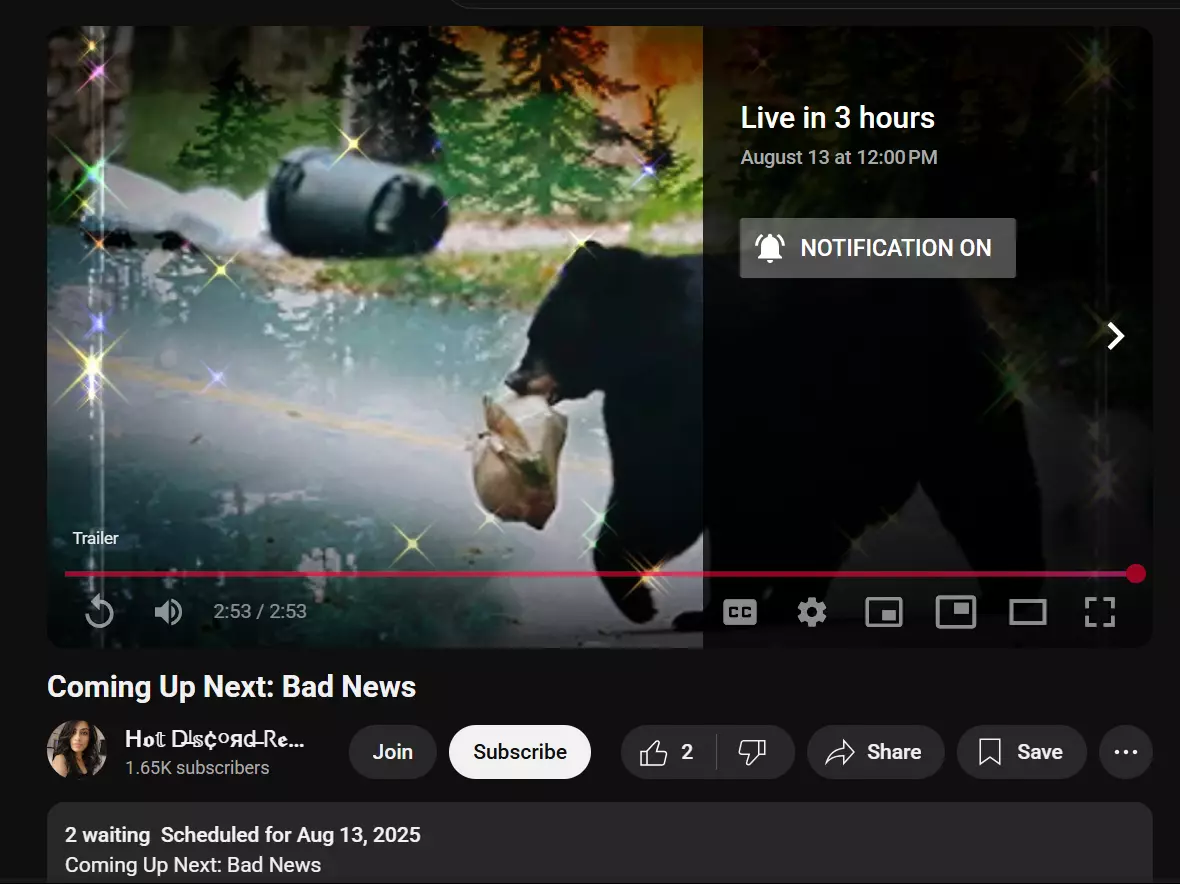Viewport: 1180px width, 884px height.
Task: Toggle closed captions CC button
Action: point(740,612)
